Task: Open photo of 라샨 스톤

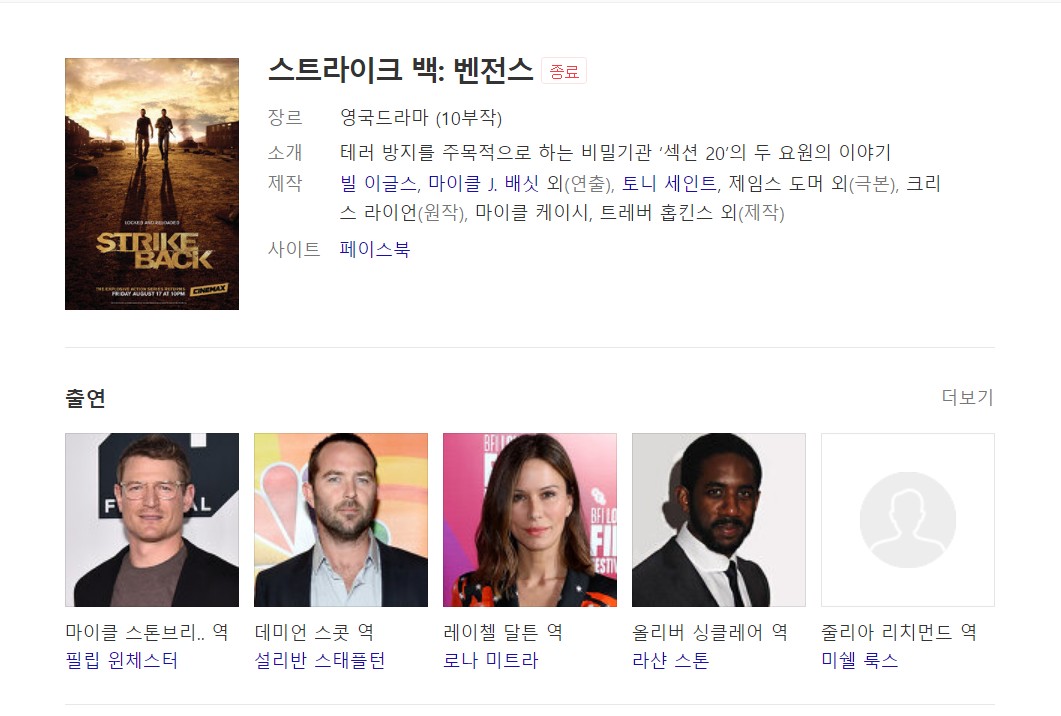Action: pos(719,520)
